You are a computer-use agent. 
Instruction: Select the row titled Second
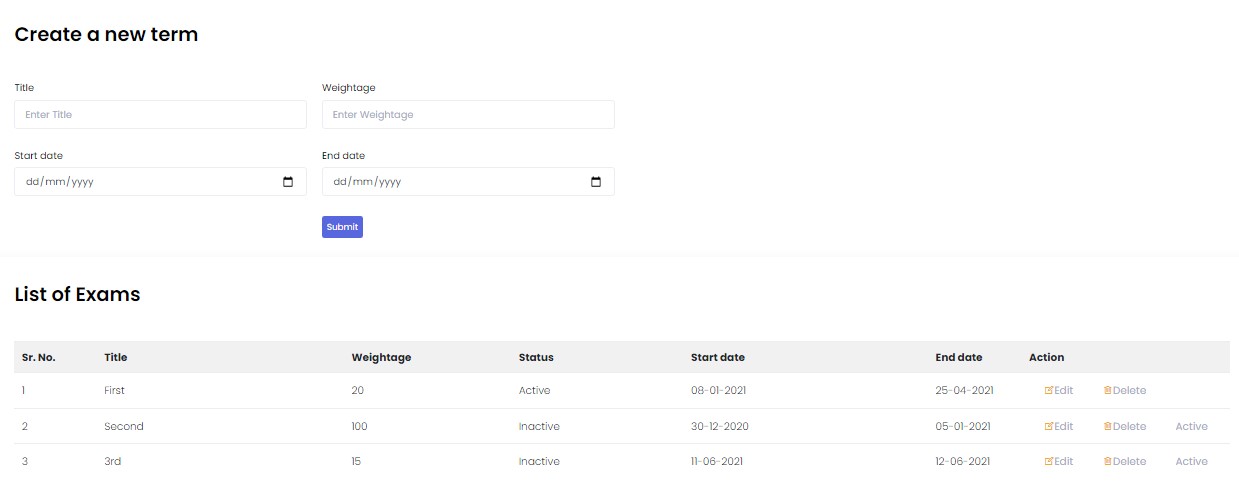[124, 427]
